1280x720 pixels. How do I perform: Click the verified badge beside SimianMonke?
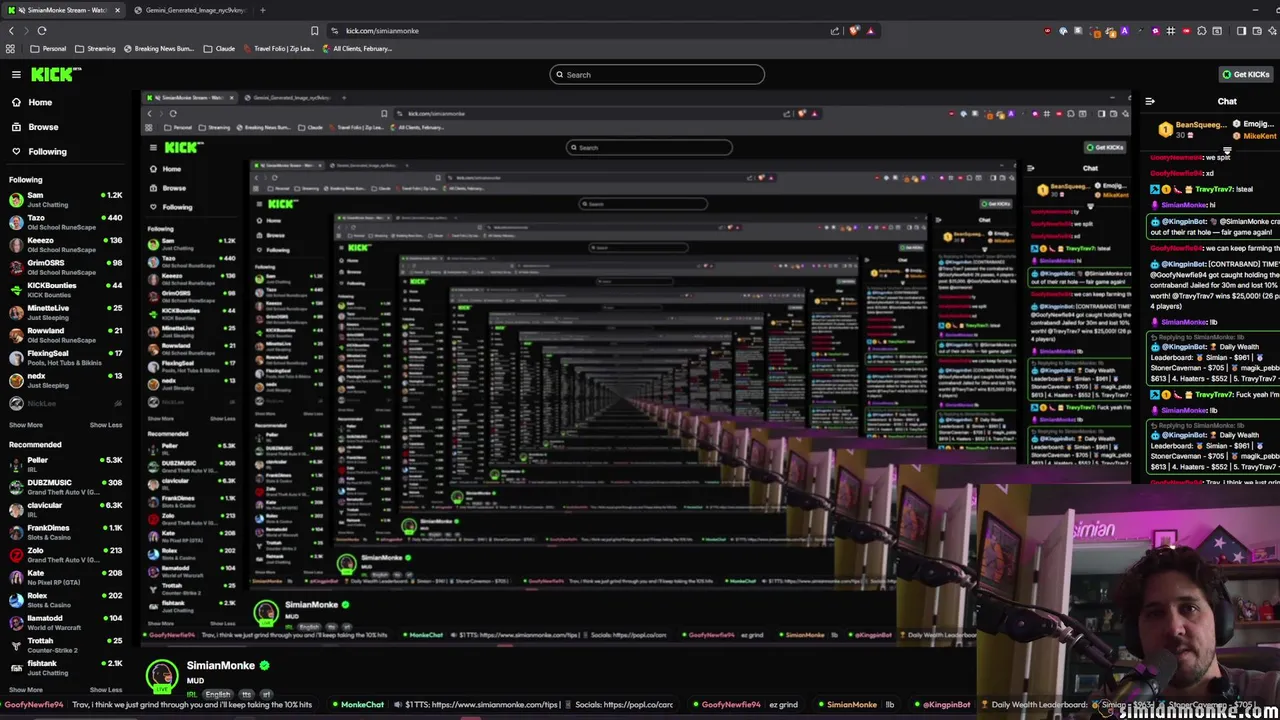[264, 666]
